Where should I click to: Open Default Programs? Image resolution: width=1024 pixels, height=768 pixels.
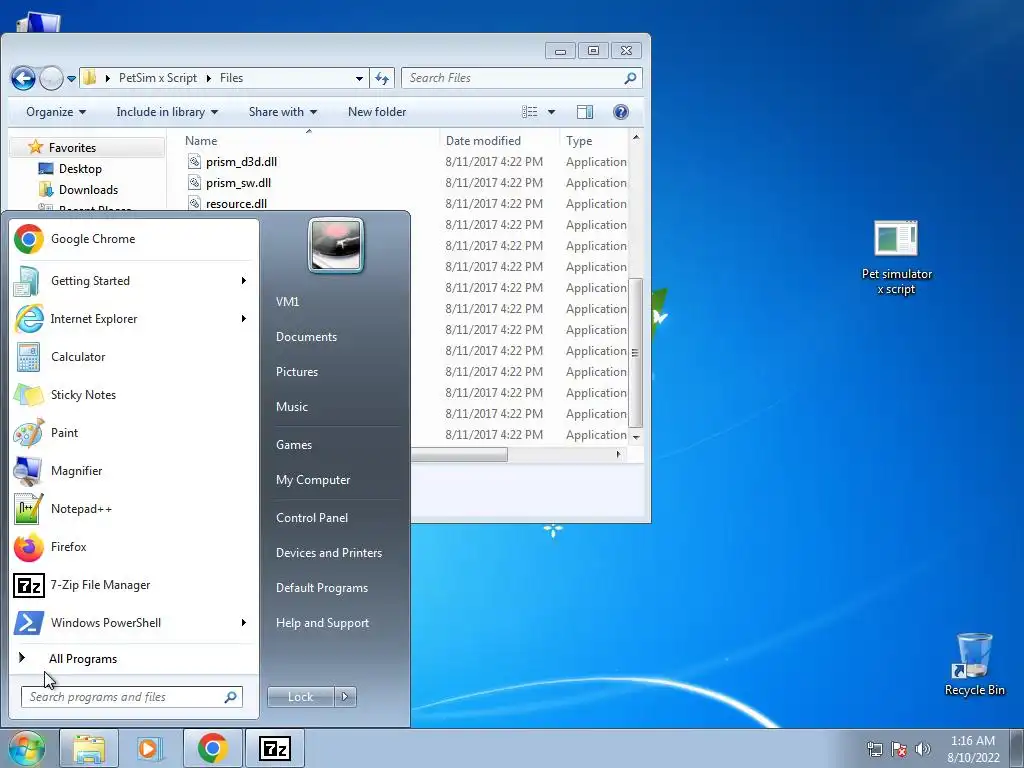321,588
